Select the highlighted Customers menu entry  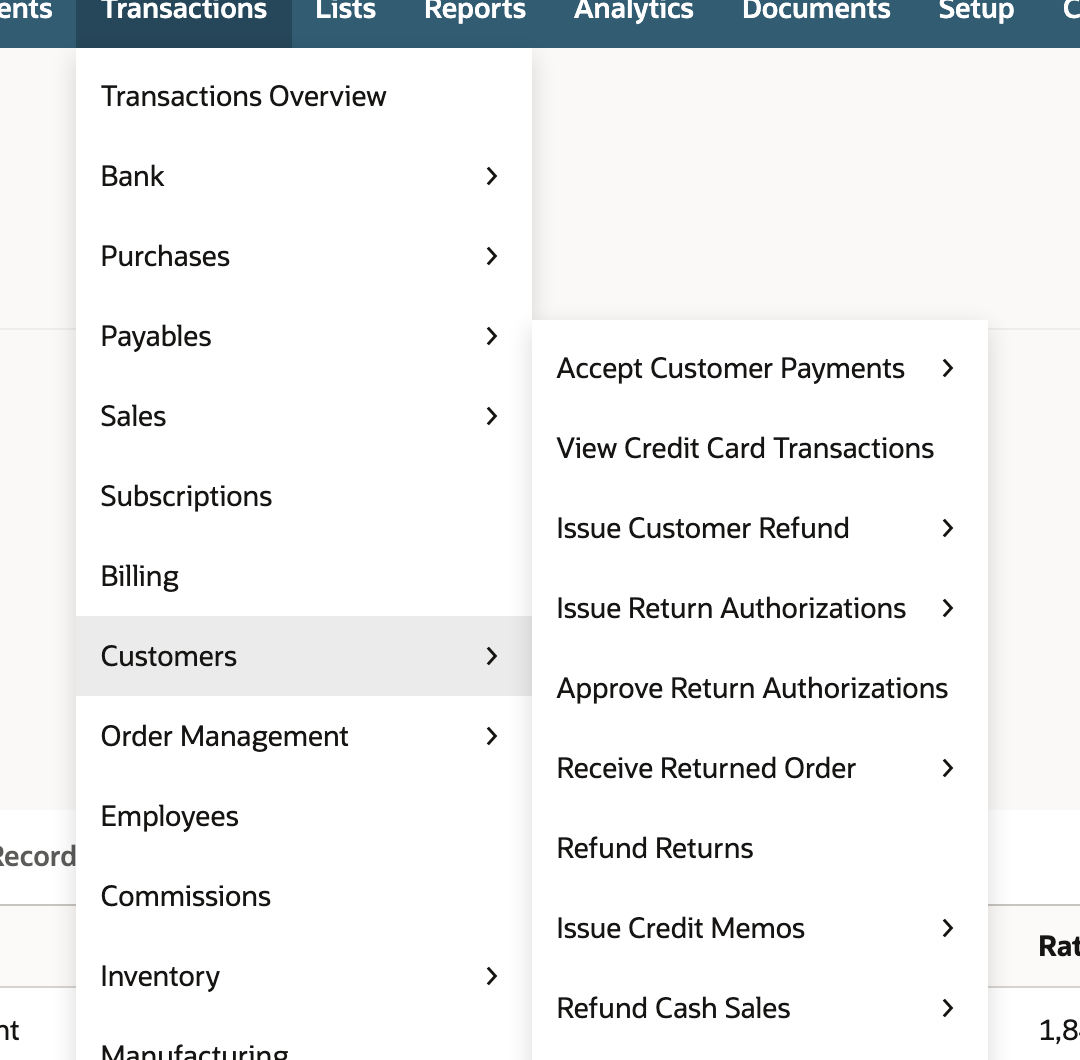(304, 656)
